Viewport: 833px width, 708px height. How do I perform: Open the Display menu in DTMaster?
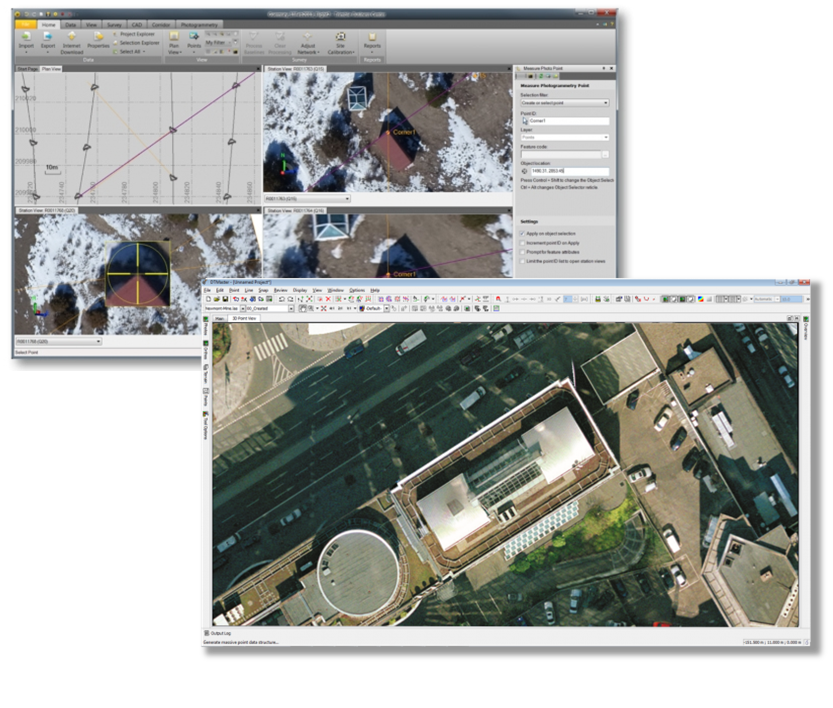[x=300, y=290]
